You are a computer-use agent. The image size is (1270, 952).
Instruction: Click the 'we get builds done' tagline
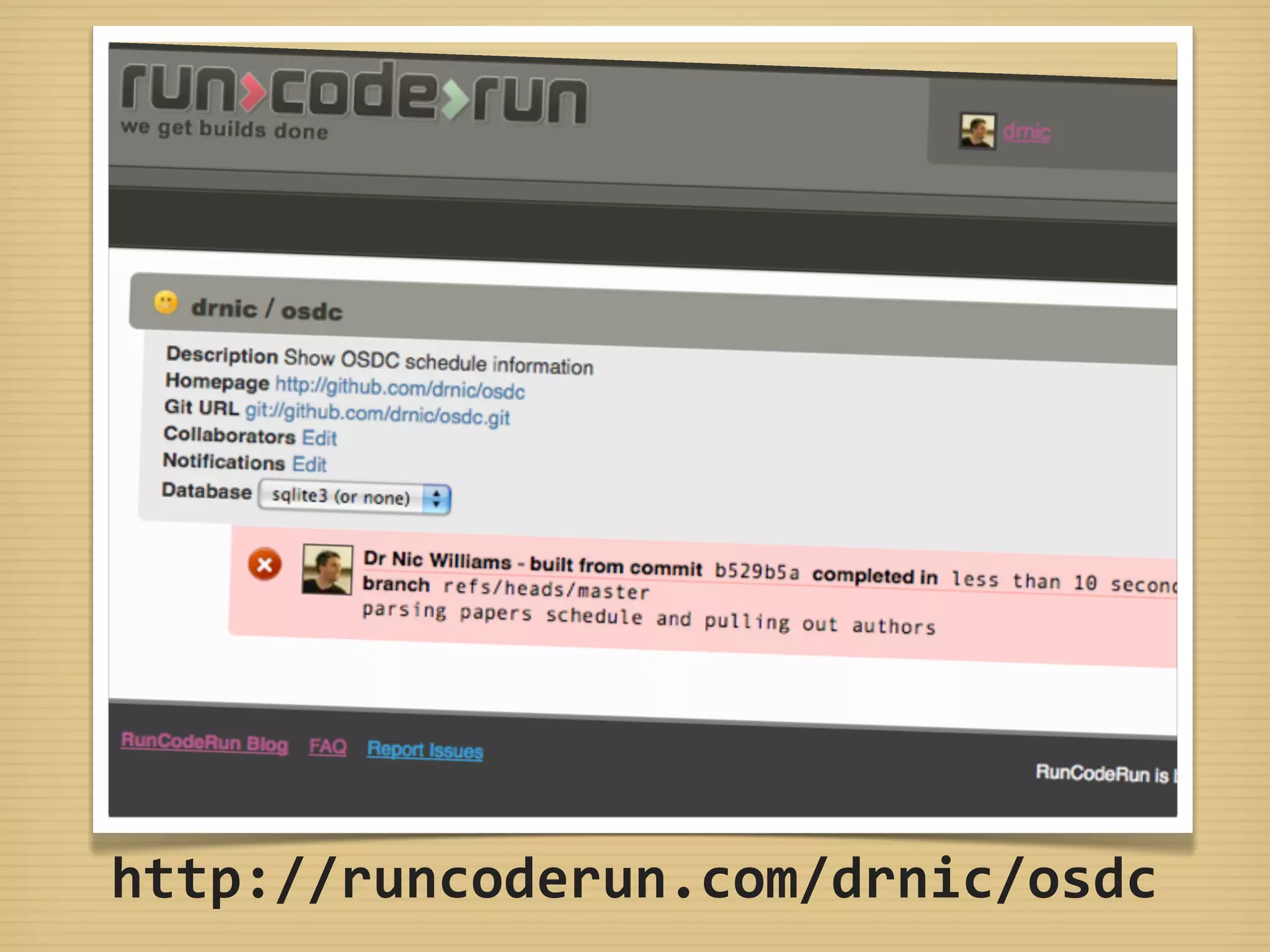224,129
